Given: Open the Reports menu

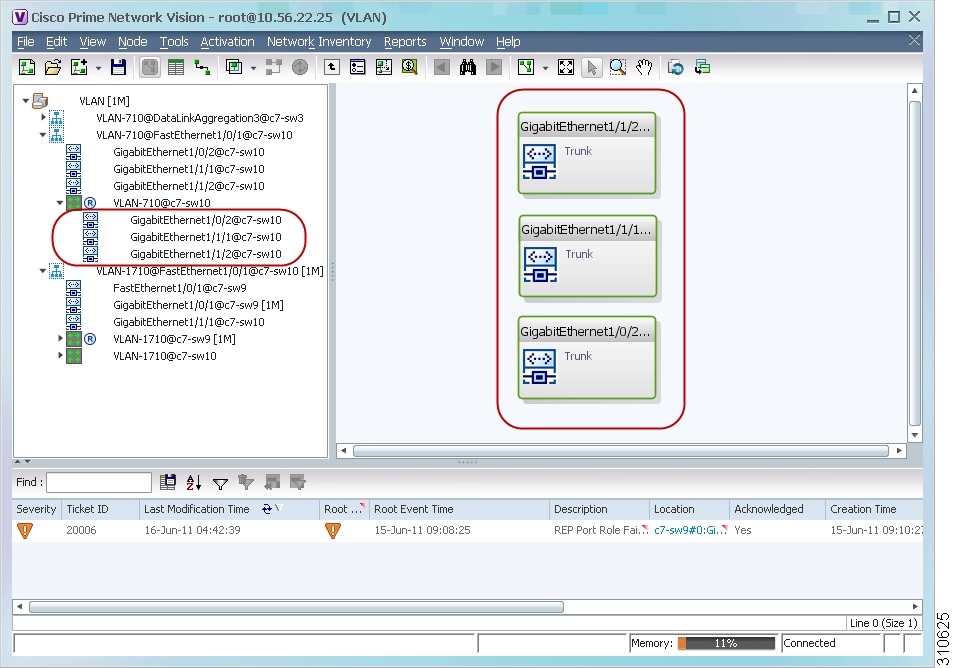Looking at the screenshot, I should (x=405, y=41).
